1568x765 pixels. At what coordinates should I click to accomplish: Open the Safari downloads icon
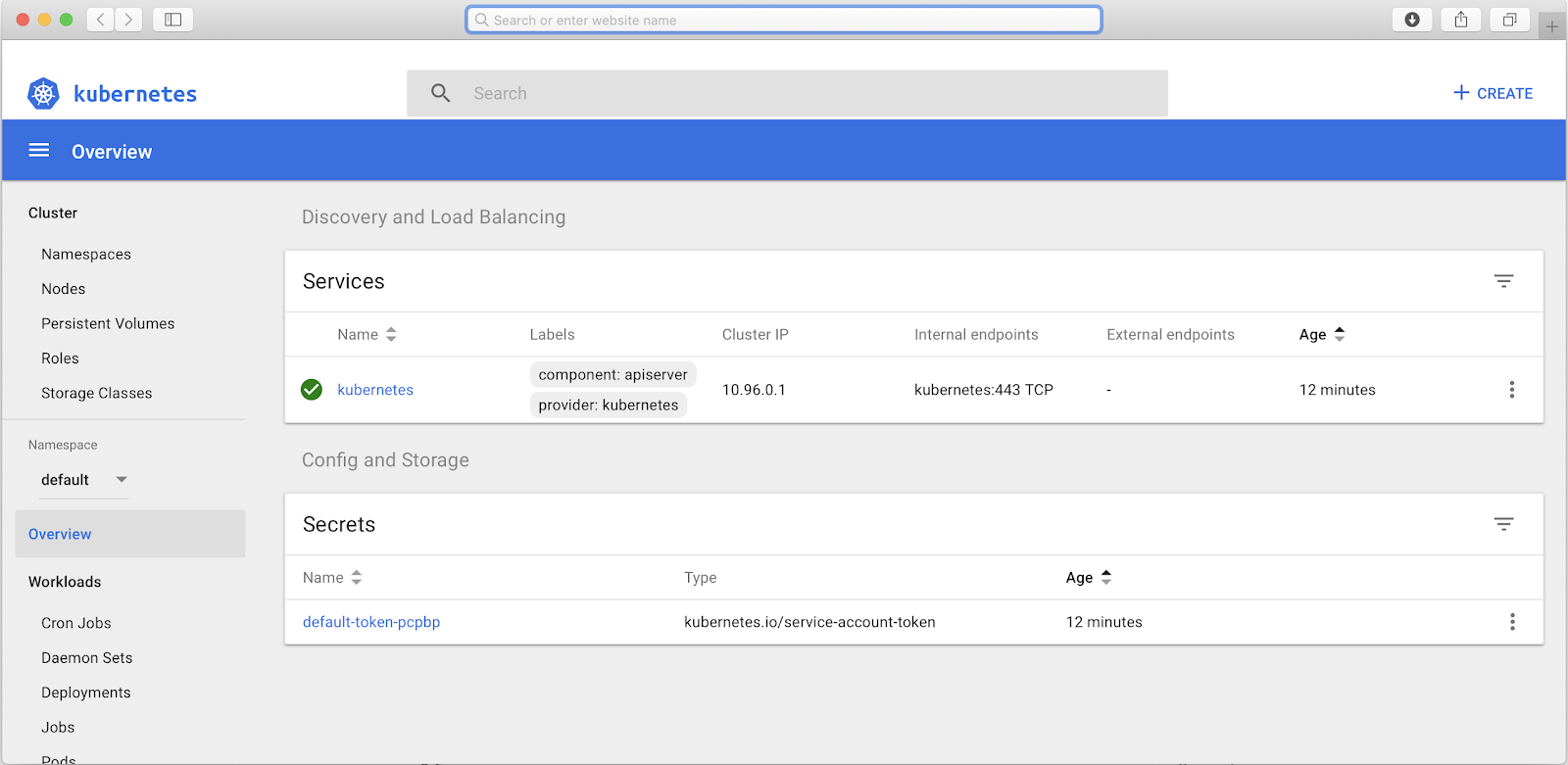(1412, 20)
